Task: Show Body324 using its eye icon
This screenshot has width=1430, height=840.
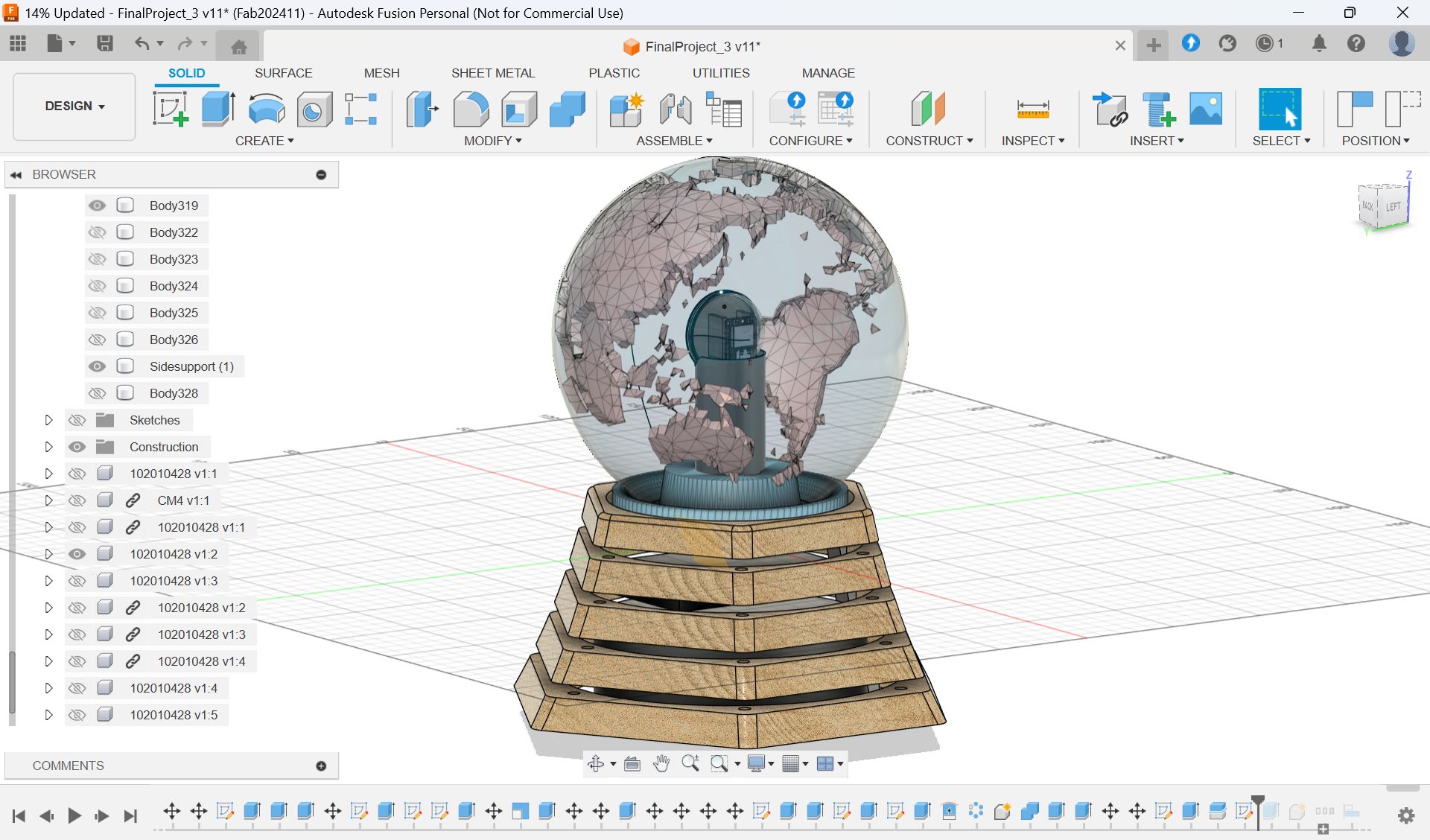Action: tap(97, 286)
